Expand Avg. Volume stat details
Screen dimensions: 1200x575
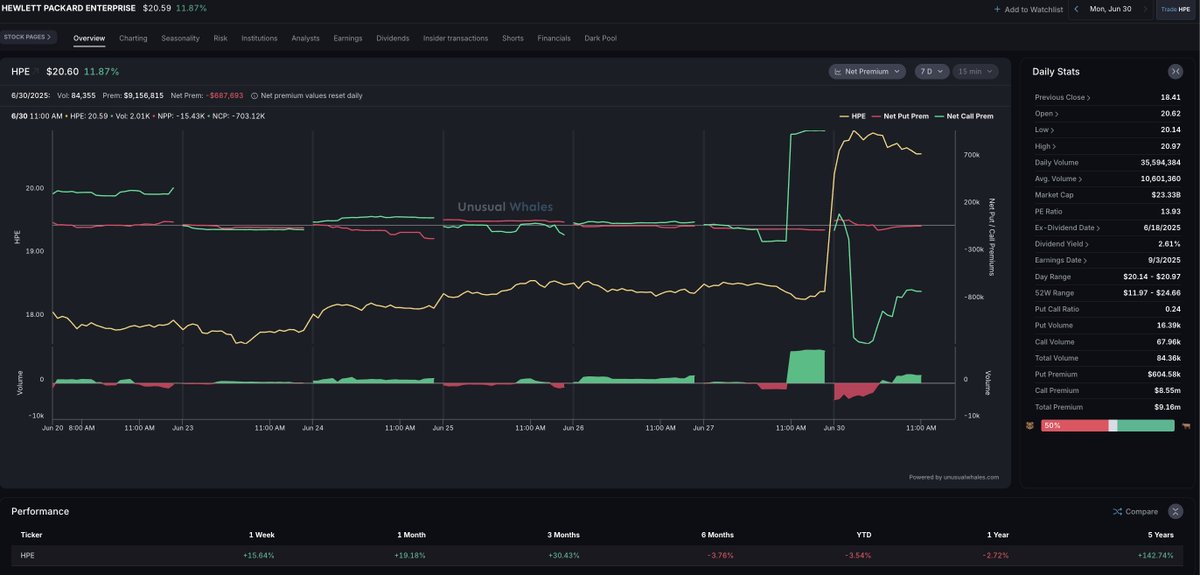coord(1060,179)
